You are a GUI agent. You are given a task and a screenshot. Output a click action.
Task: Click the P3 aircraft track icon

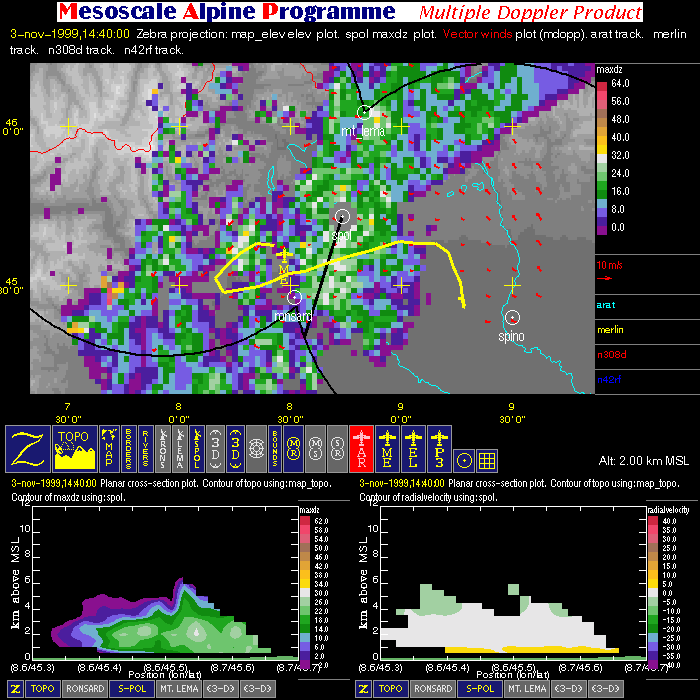pos(438,447)
